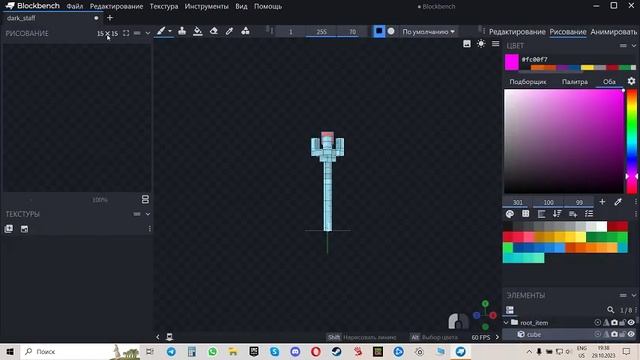The image size is (640, 360).
Task: Click bottom status bar left arrow
Action: (x=158, y=337)
